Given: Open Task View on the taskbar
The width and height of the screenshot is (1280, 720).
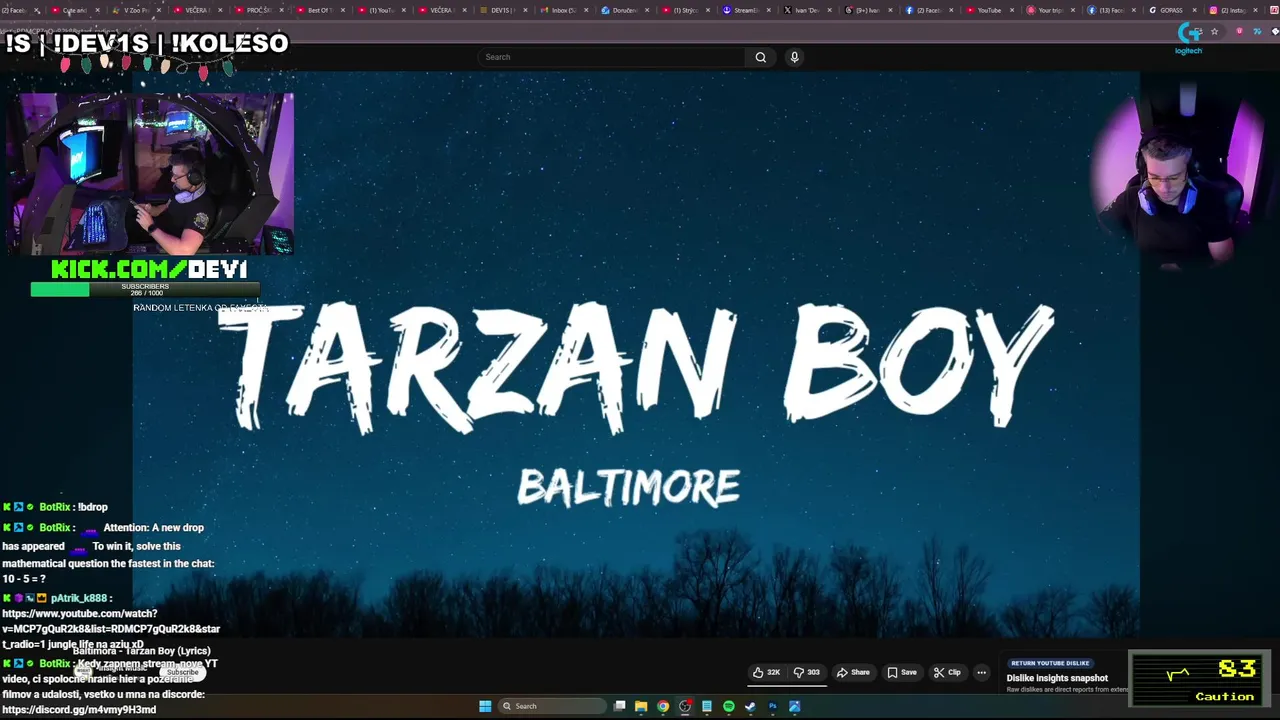Looking at the screenshot, I should (620, 706).
